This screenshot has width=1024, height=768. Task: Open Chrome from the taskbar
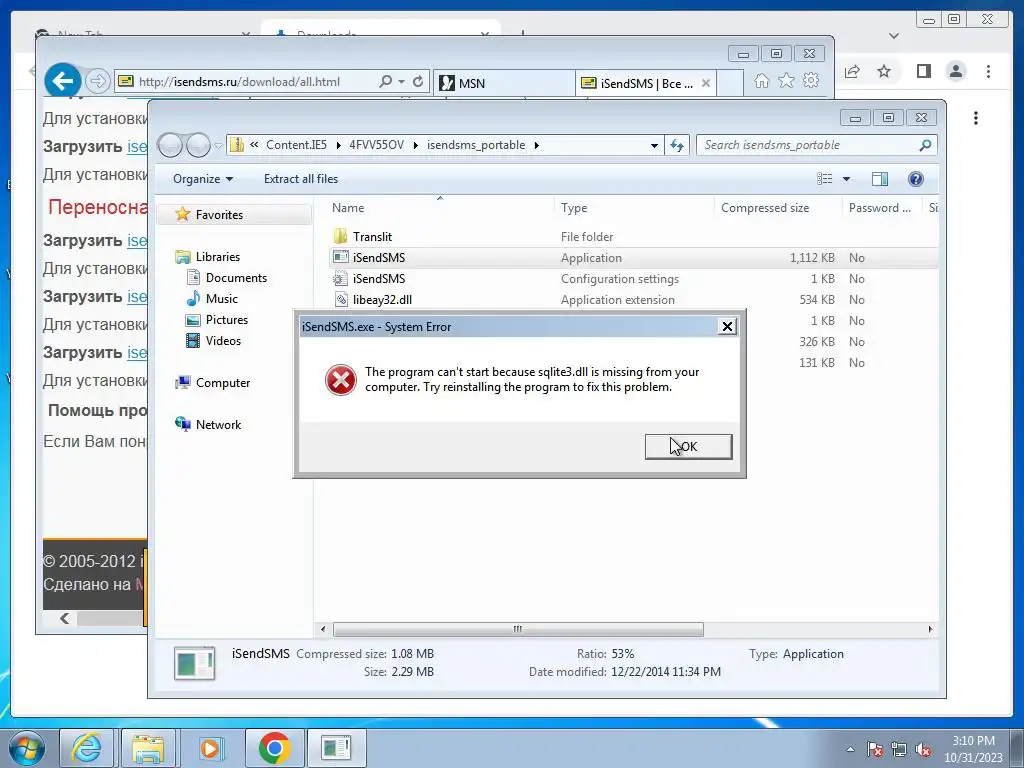coord(274,748)
